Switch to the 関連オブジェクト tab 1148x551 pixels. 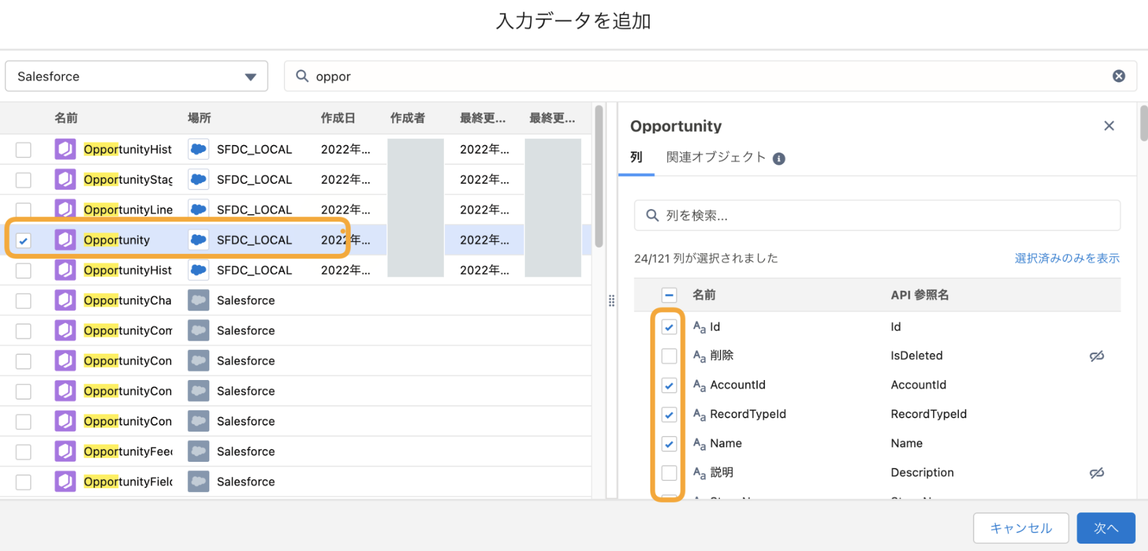pyautogui.click(x=716, y=158)
